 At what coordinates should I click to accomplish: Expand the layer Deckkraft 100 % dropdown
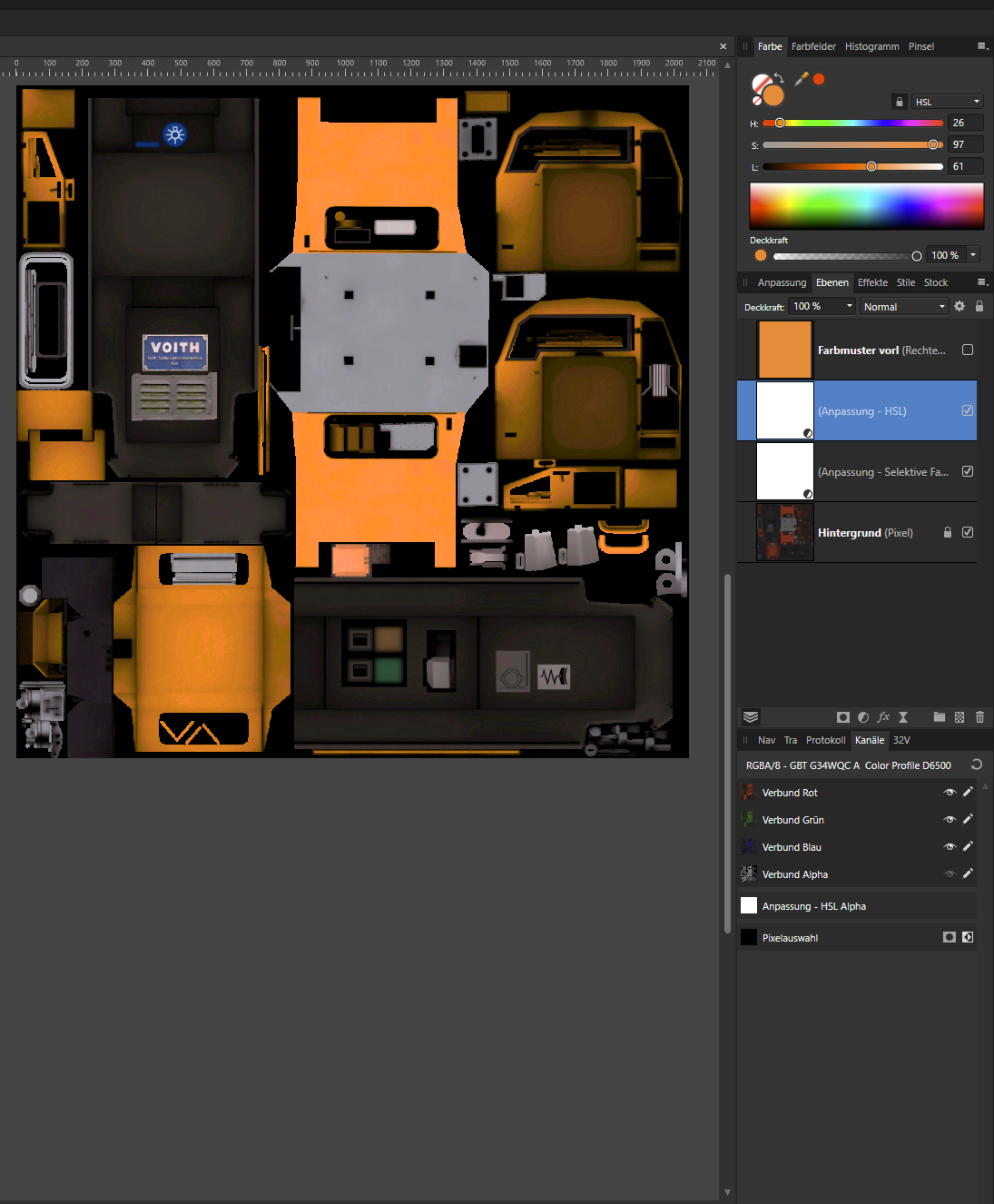click(850, 306)
